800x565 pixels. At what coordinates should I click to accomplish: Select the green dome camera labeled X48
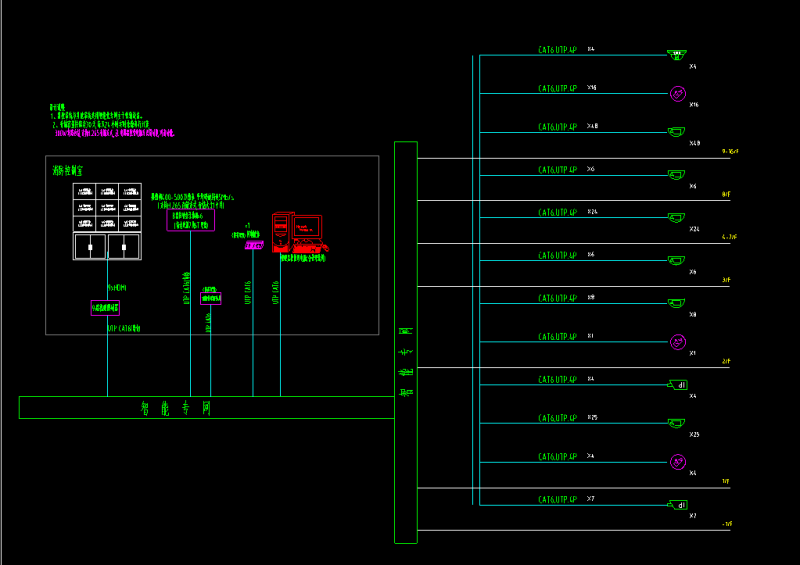(x=676, y=132)
